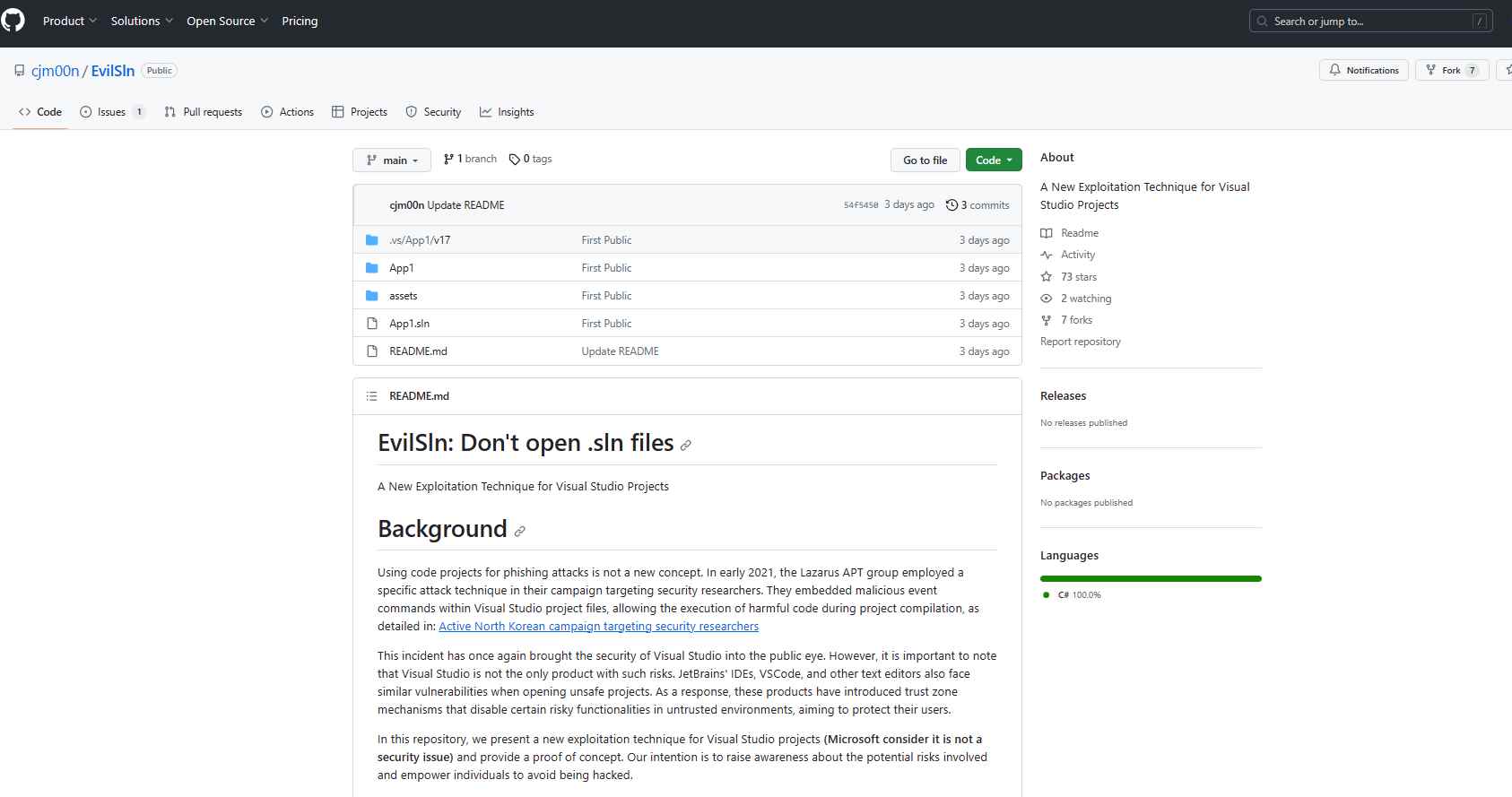Open the Update README commit message

[620, 351]
